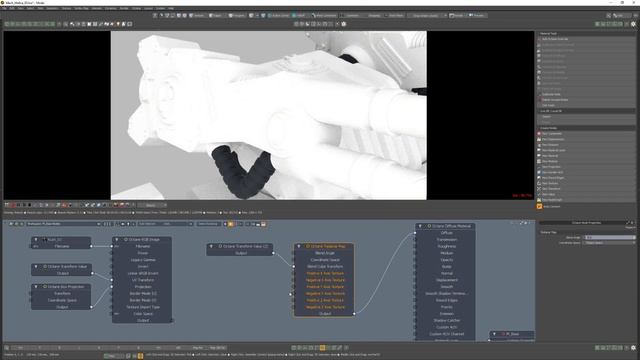Click Custom AOV Channel on Diffuse Material
The image size is (640, 360).
[447, 334]
